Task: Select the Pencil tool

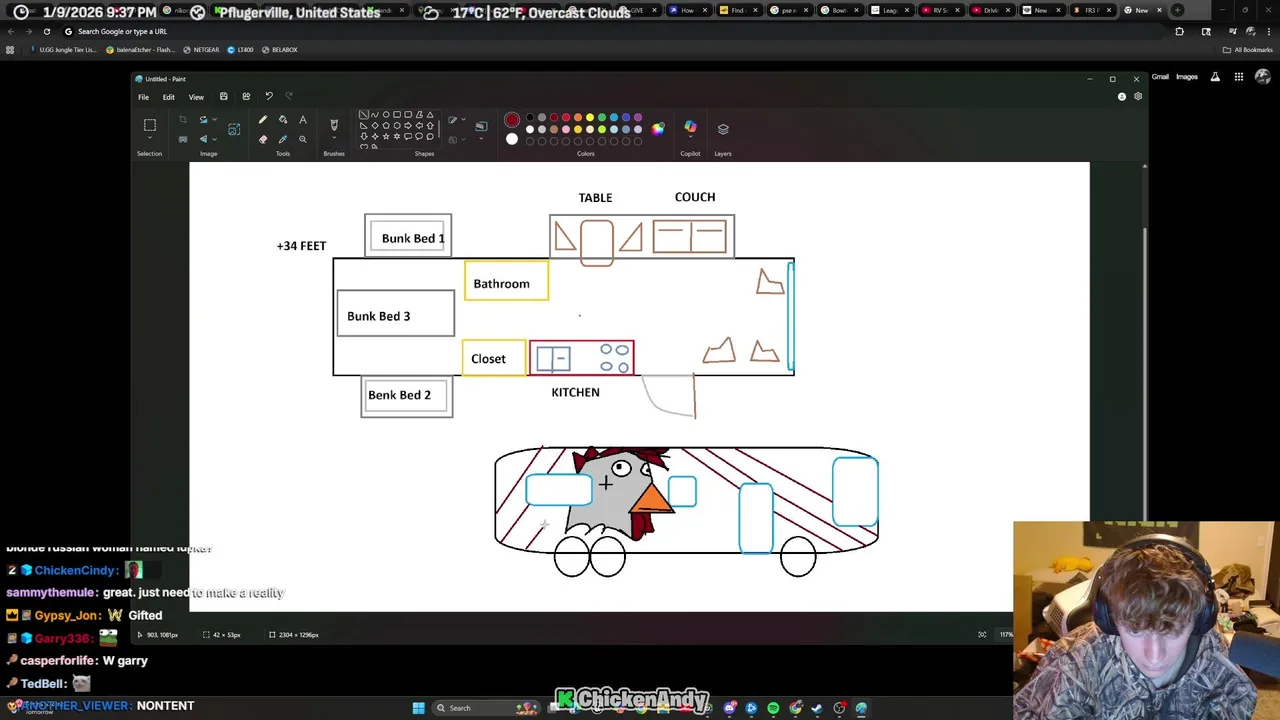Action: [x=263, y=119]
